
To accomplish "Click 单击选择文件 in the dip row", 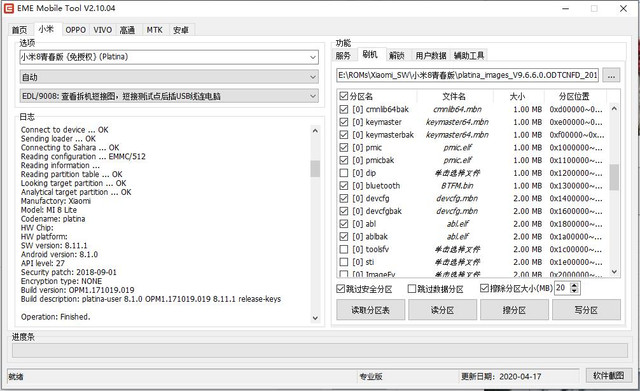I will (x=457, y=173).
